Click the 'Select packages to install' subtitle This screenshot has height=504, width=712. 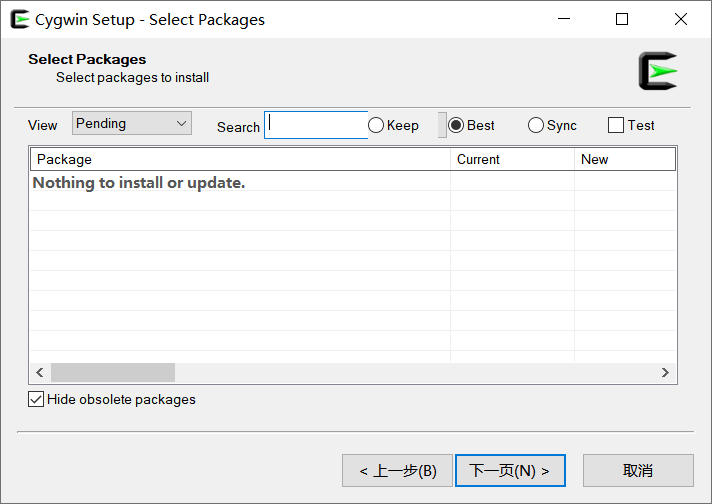point(133,78)
